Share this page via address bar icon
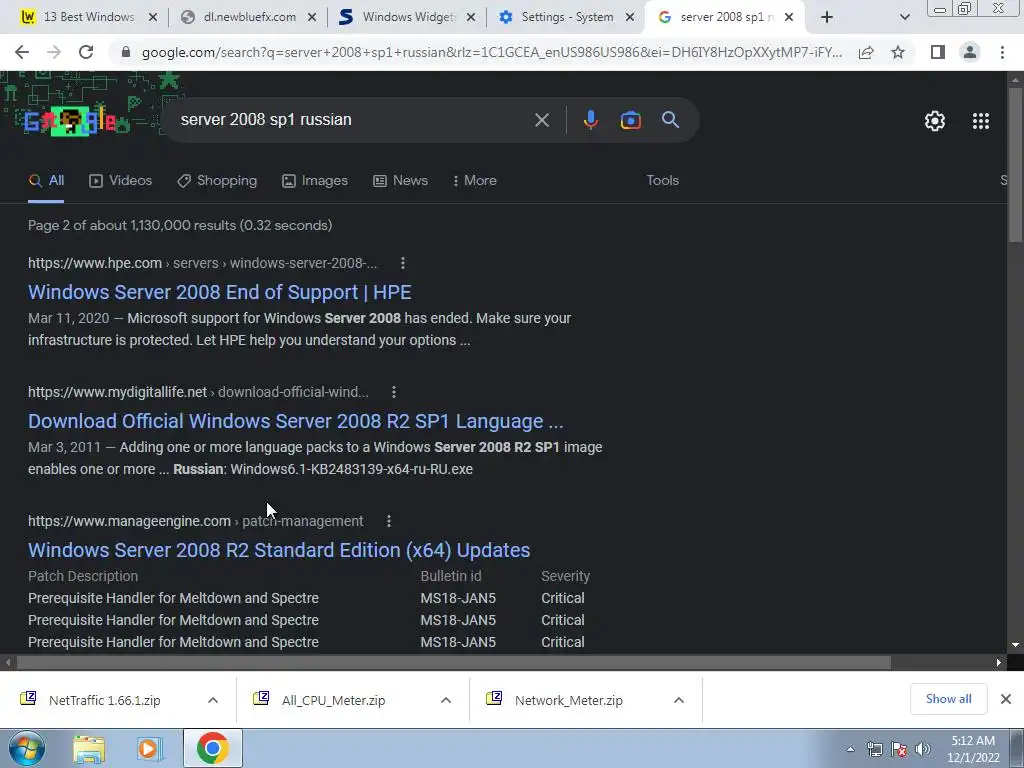Viewport: 1024px width, 768px height. 866,52
